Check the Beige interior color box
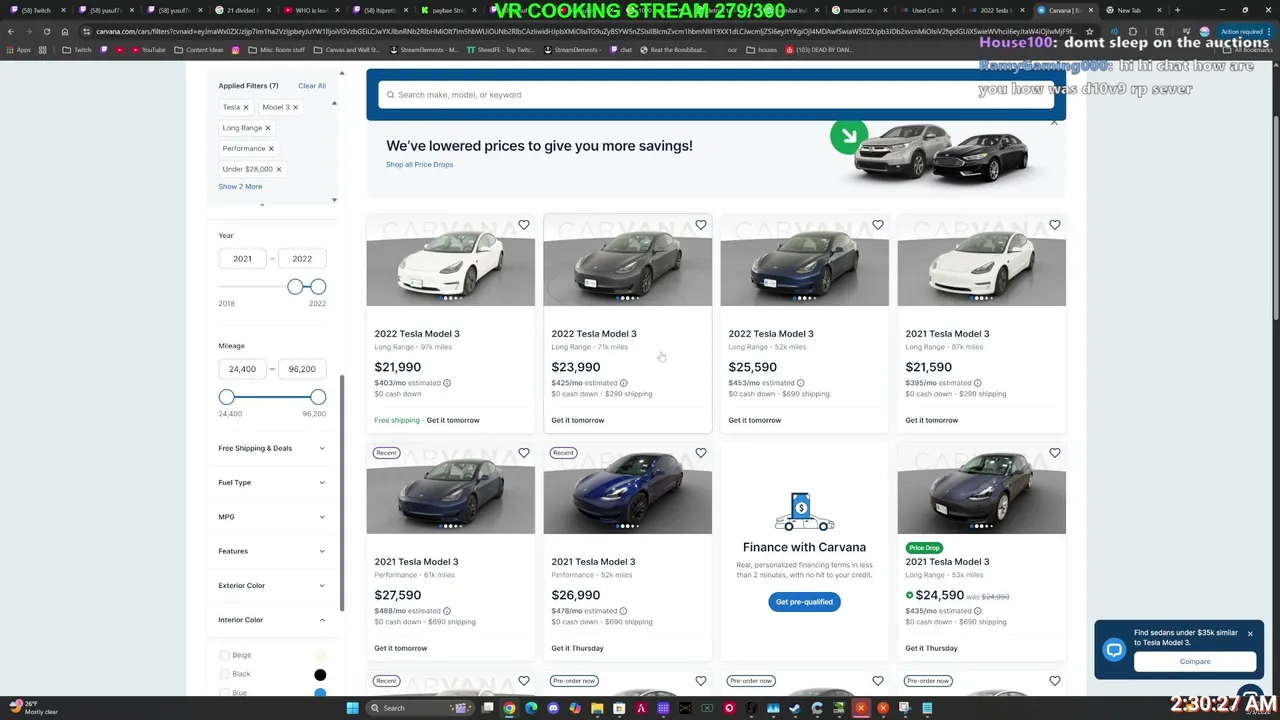This screenshot has height=720, width=1280. point(224,655)
